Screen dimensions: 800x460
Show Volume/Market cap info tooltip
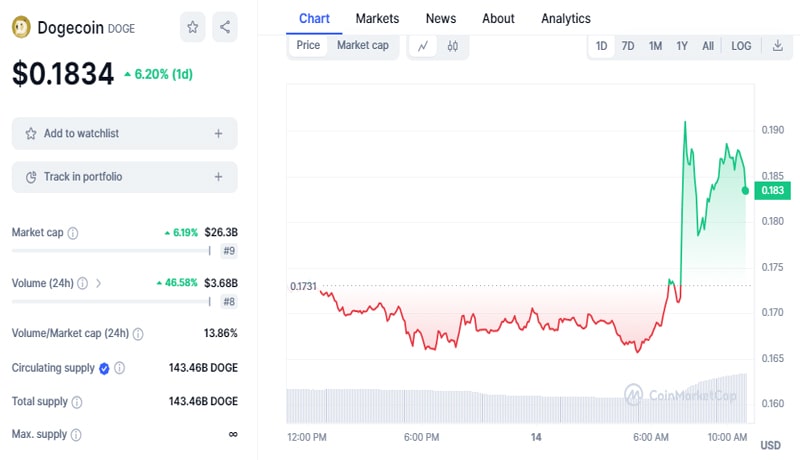tap(138, 334)
